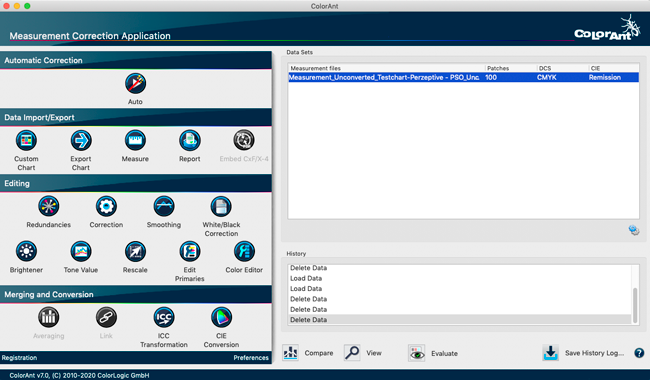
Task: Click the Evaluate eye button
Action: coord(417,353)
